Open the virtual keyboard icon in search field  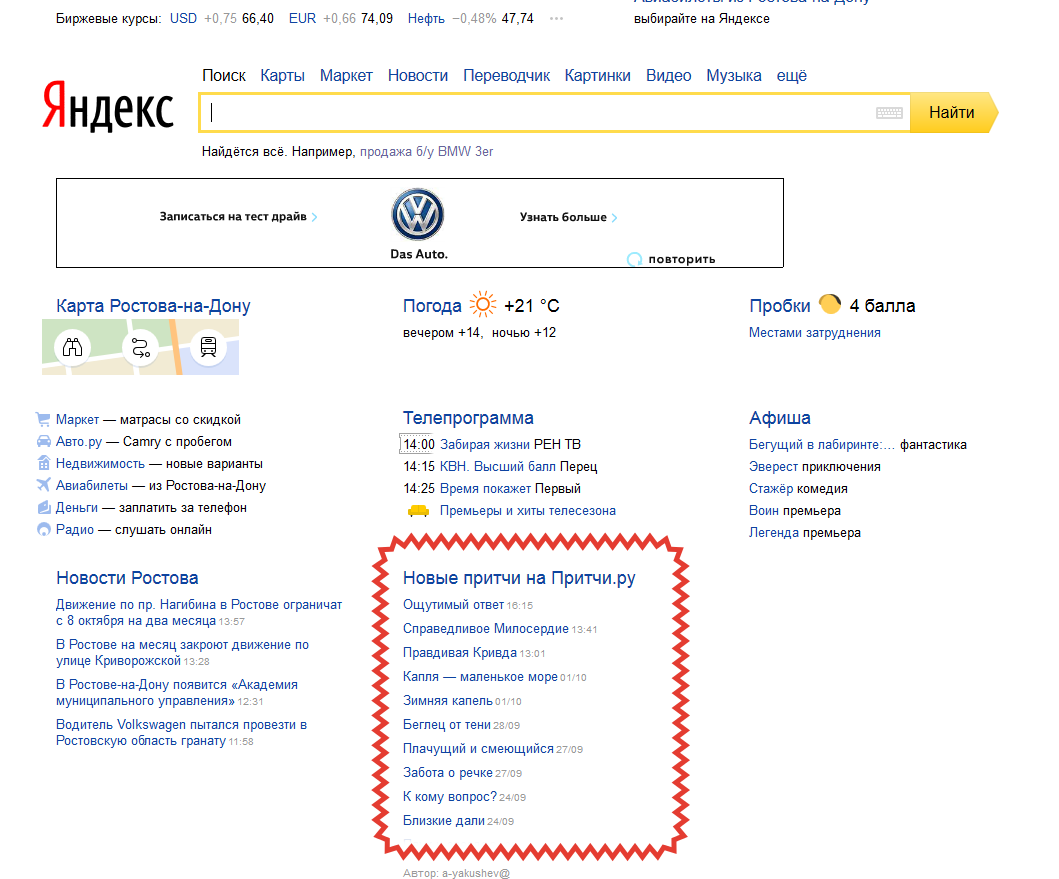(889, 113)
